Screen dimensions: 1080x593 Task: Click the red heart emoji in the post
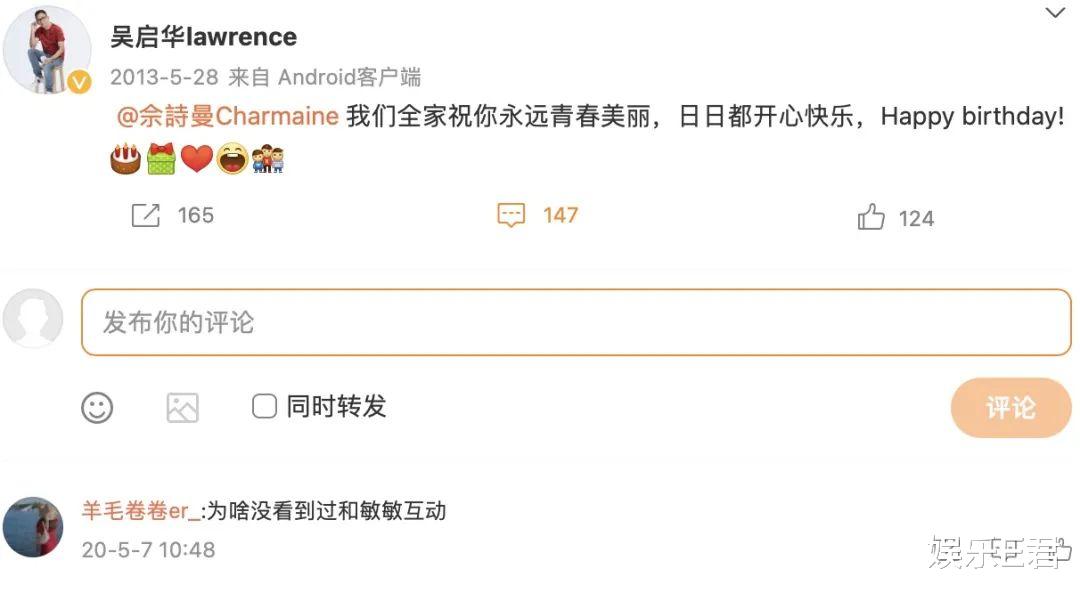(198, 157)
